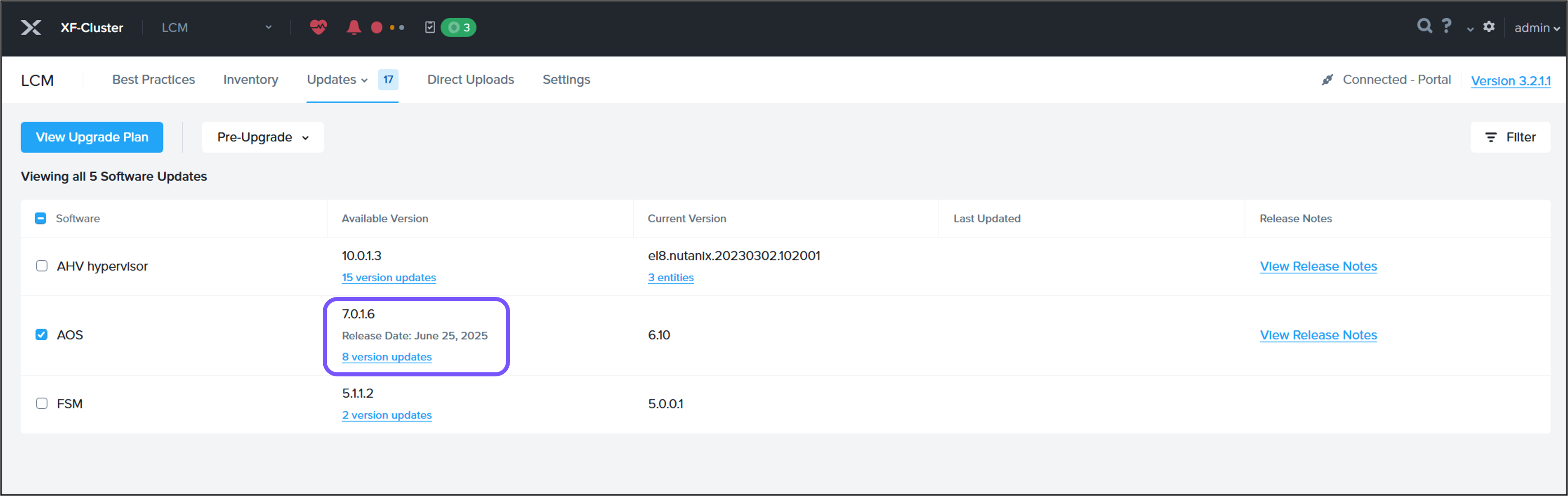Open the Direct Uploads tab
The height and width of the screenshot is (496, 1568).
pos(470,80)
